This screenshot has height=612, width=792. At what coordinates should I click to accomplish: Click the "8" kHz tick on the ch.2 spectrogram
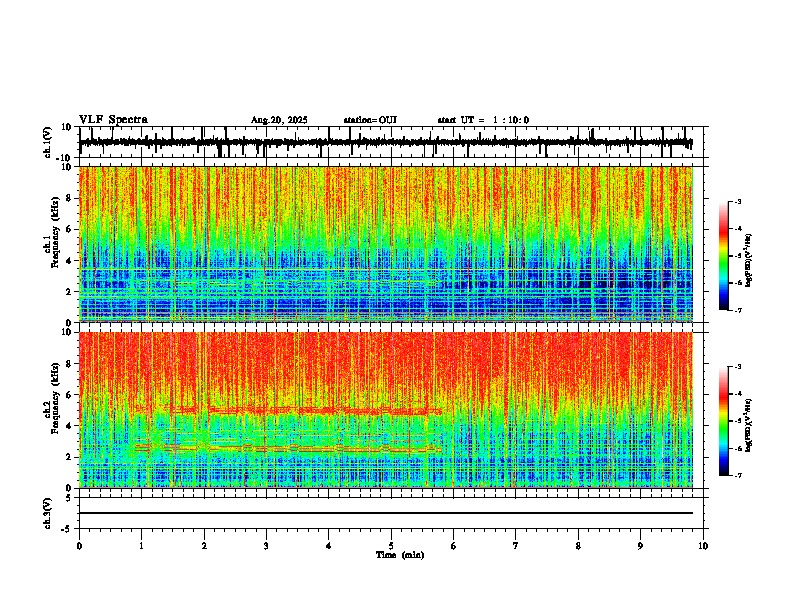70,364
